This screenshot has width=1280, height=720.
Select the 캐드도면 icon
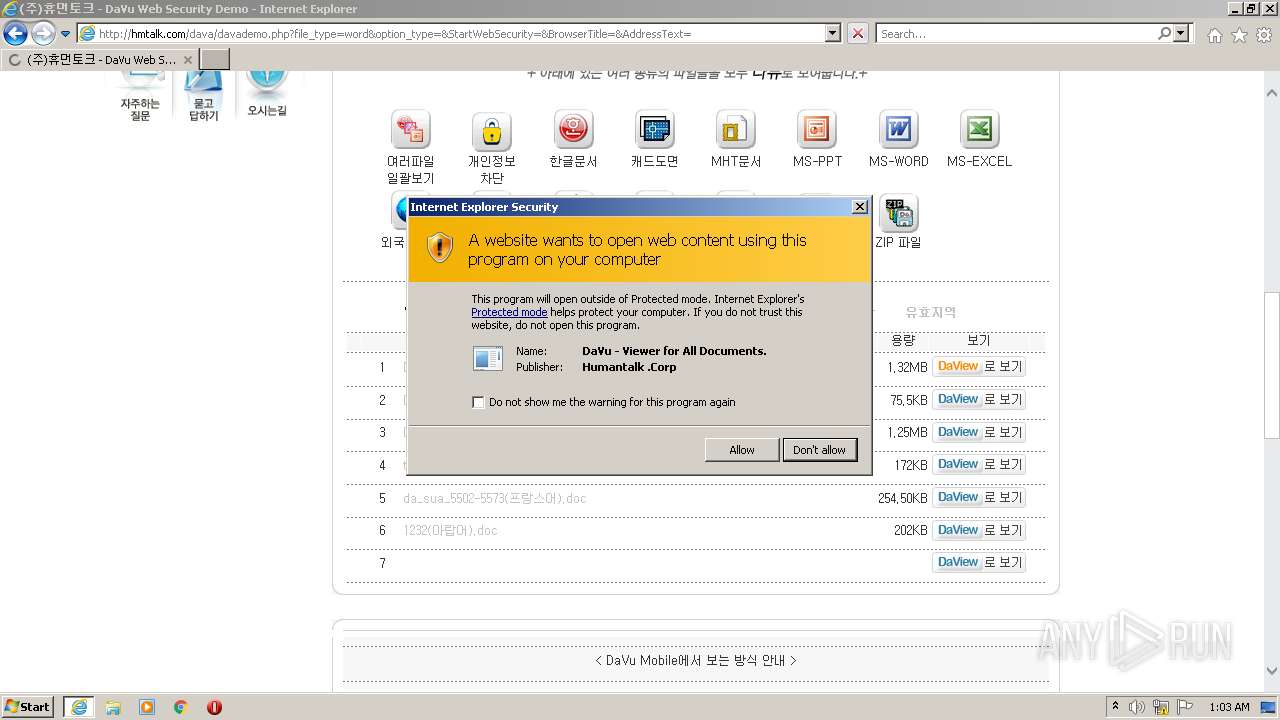coord(654,130)
